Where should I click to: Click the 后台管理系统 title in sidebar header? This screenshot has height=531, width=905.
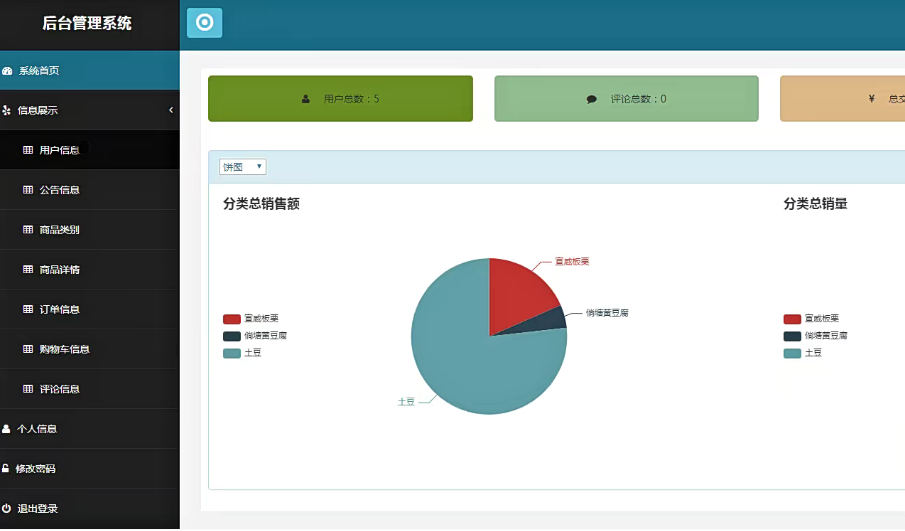pos(87,23)
